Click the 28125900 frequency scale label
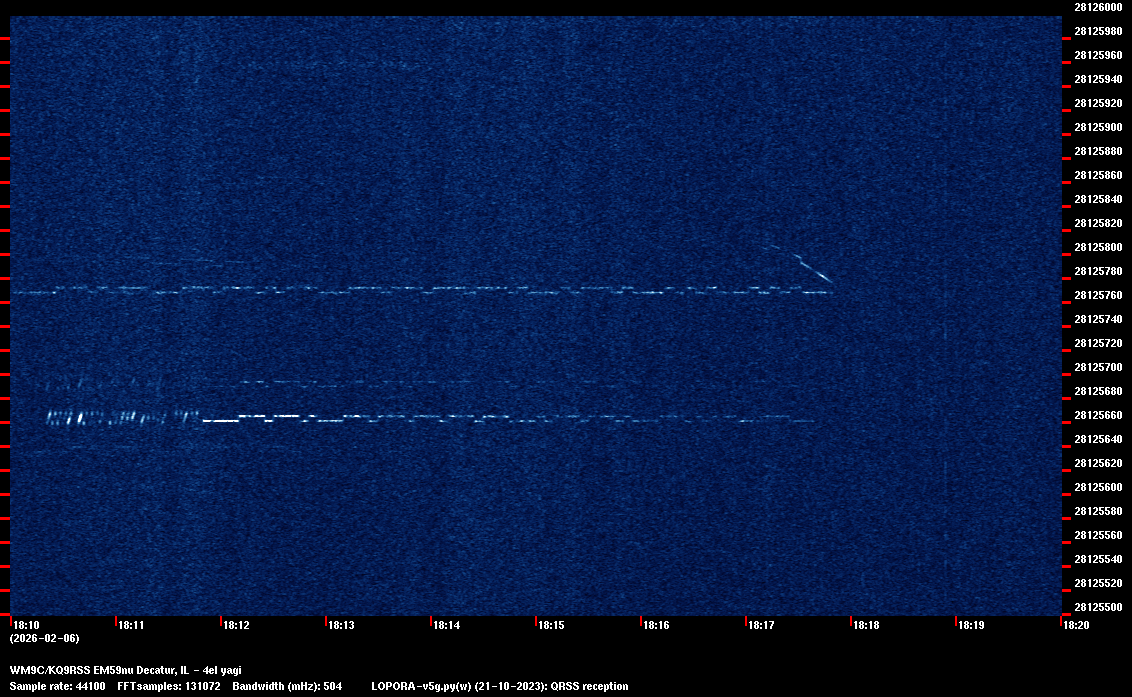 coord(1097,127)
